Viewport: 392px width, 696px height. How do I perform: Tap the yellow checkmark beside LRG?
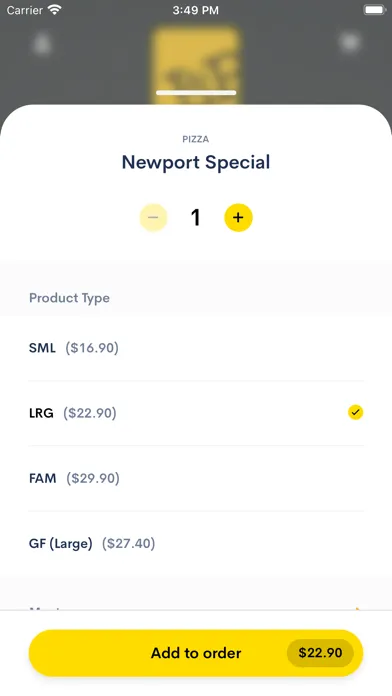pyautogui.click(x=355, y=412)
